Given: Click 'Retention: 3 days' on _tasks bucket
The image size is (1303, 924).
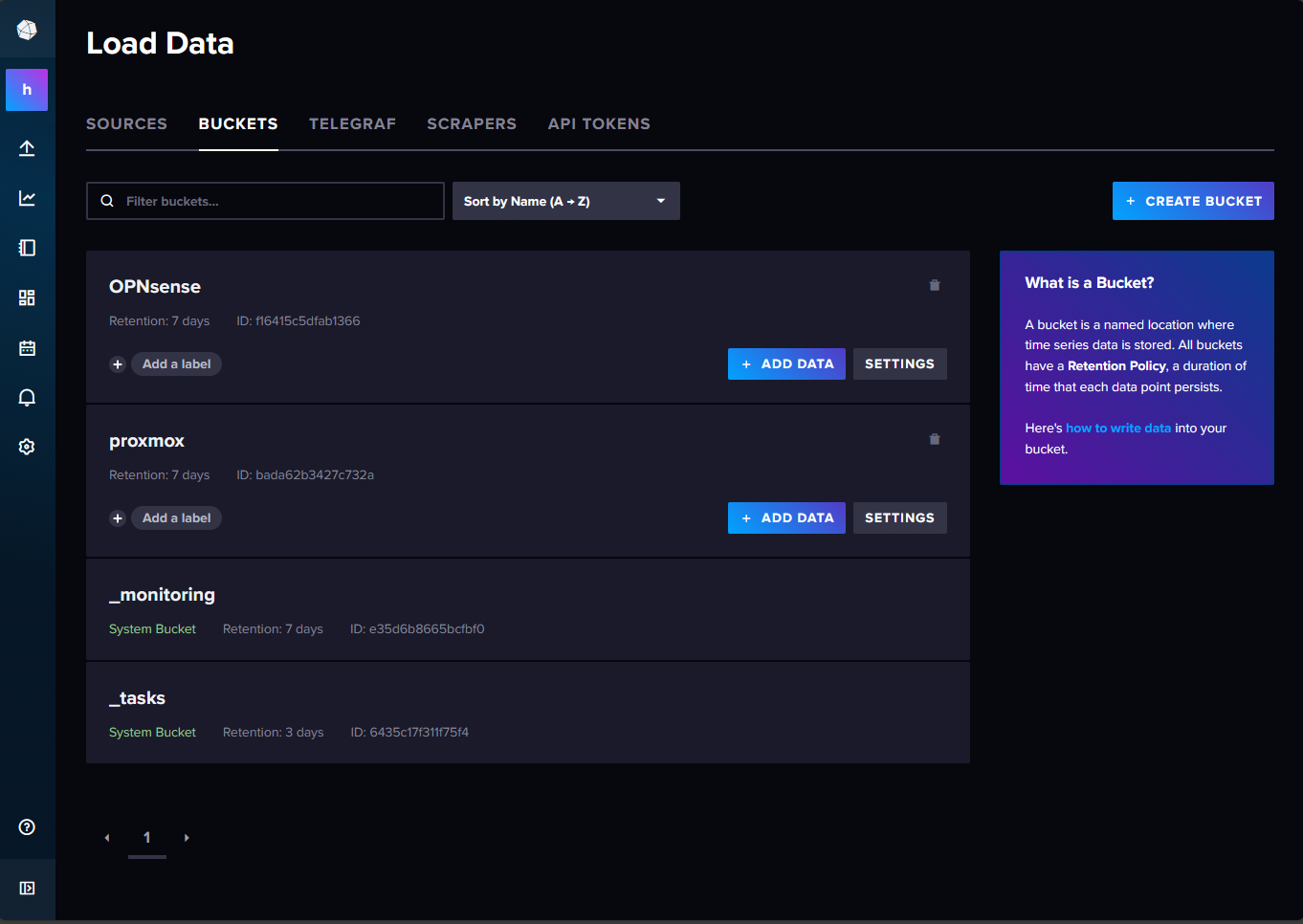Looking at the screenshot, I should pos(274,733).
